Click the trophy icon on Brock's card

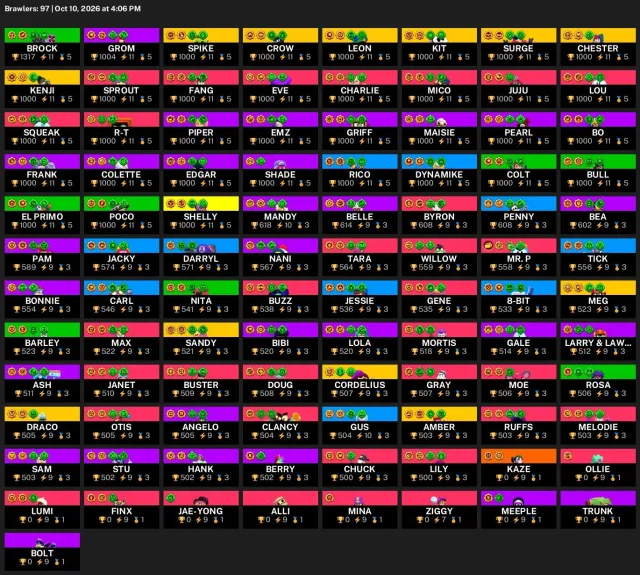(x=16, y=57)
